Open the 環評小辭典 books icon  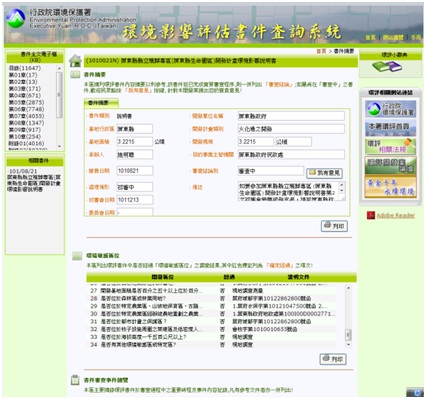point(387,67)
